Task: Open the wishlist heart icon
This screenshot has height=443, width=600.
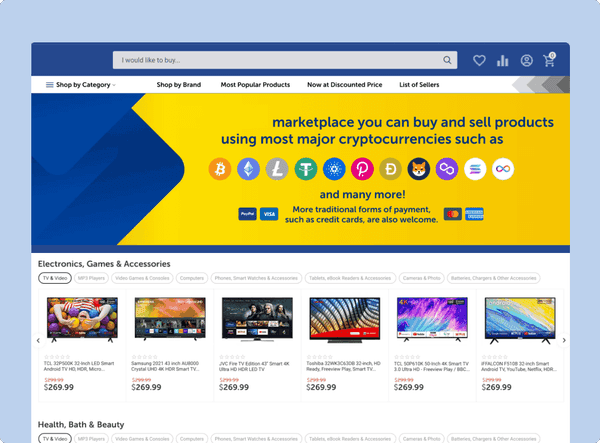Action: coord(479,61)
